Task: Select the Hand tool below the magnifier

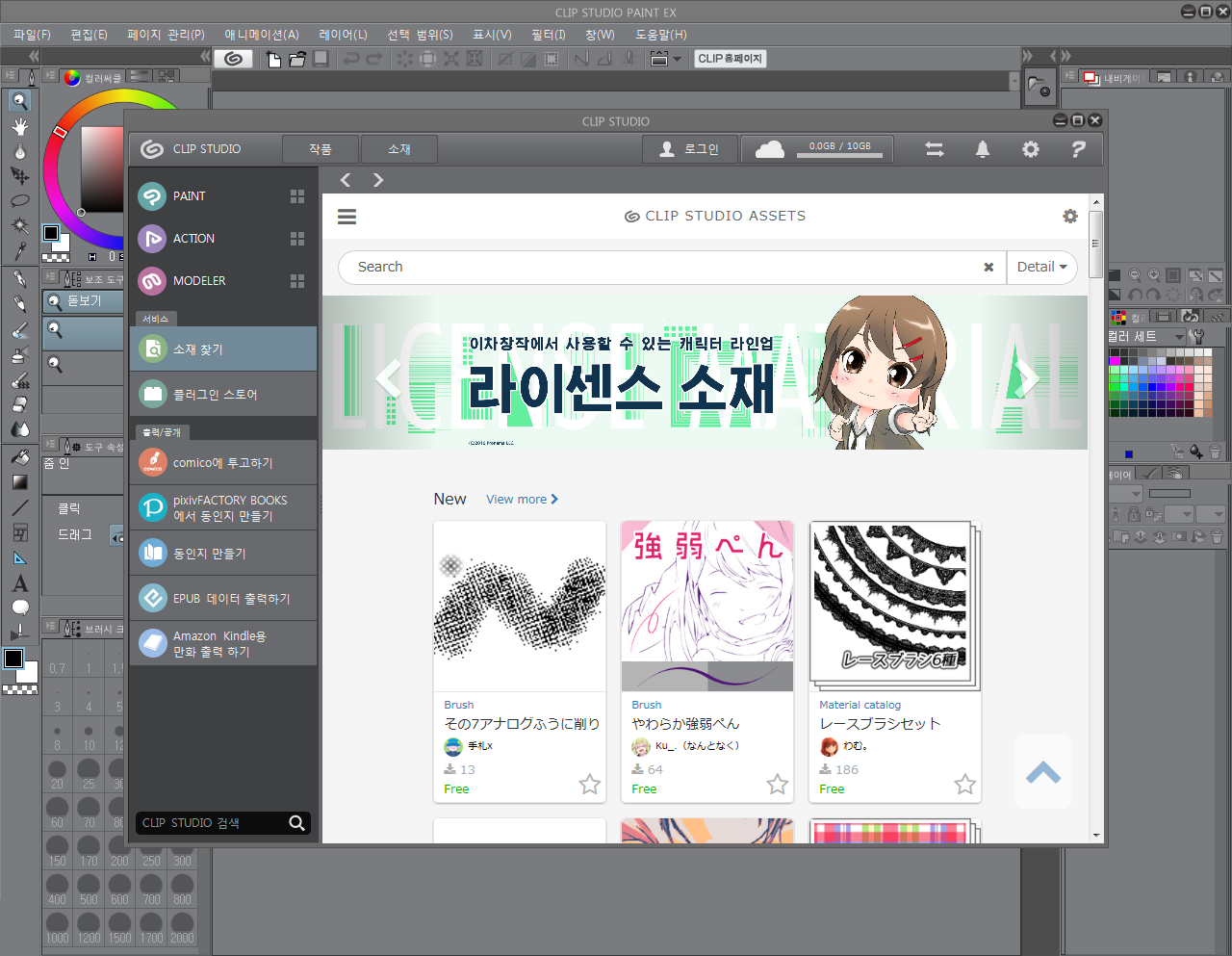Action: (x=19, y=126)
